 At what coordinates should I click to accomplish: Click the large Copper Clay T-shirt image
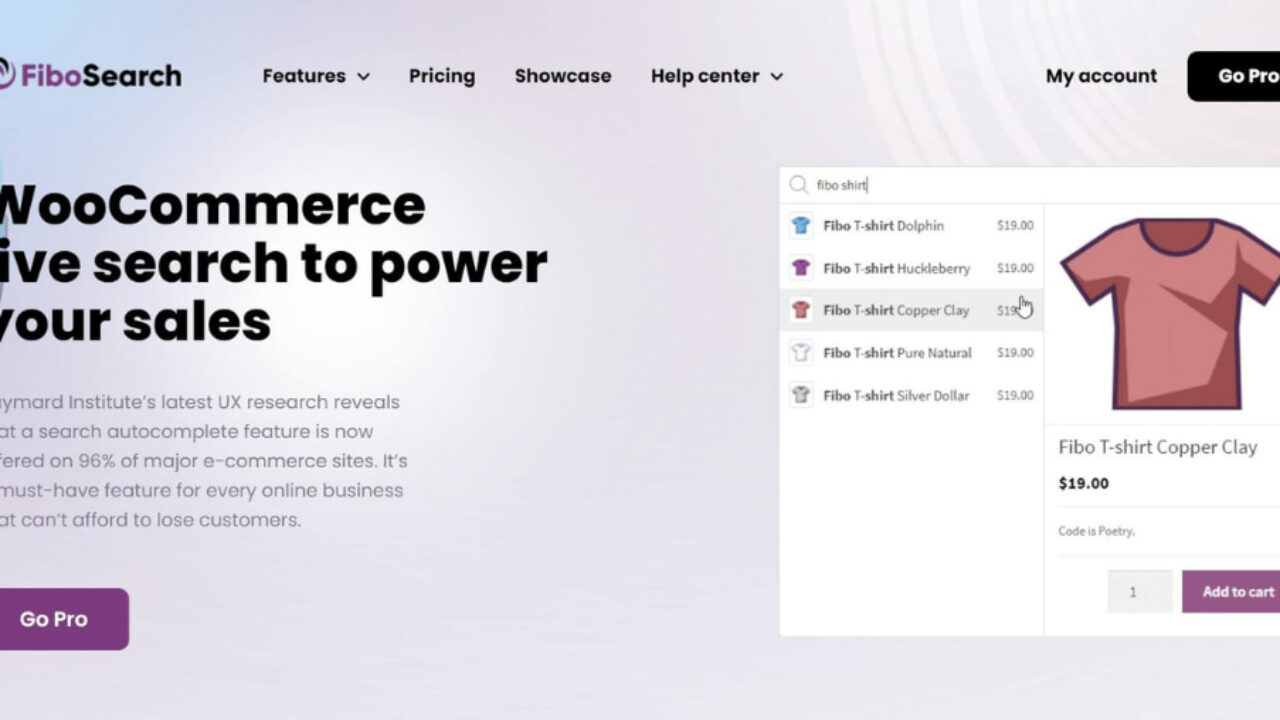1170,314
